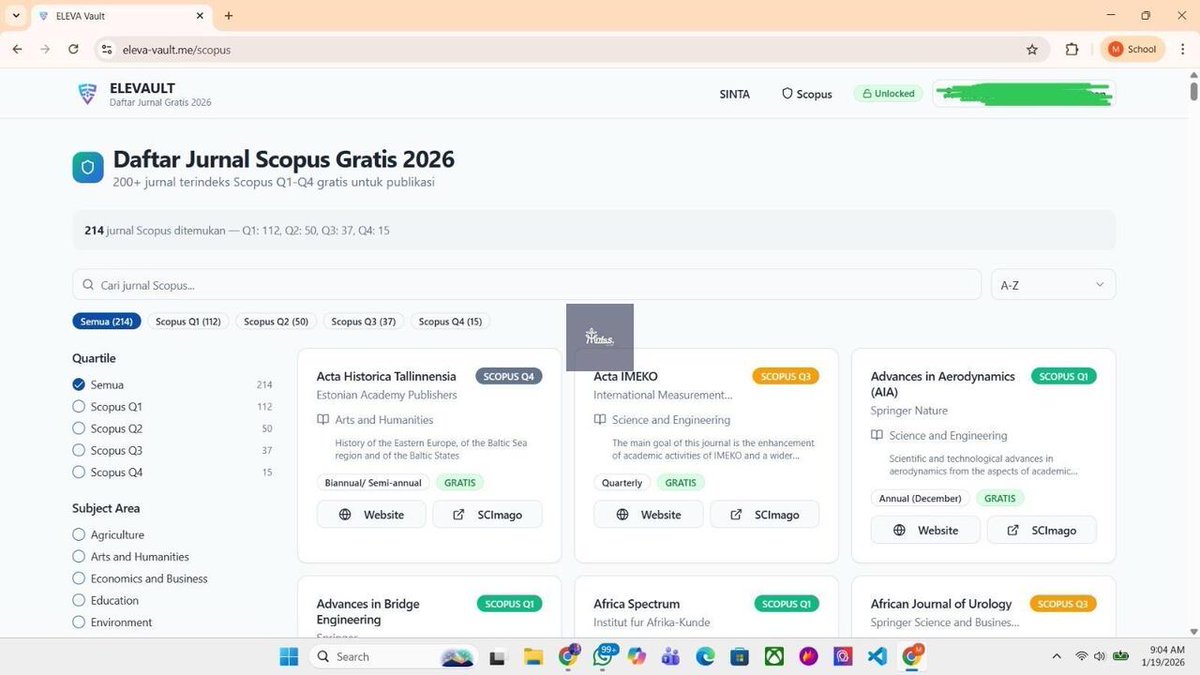
Task: Click the Advances in Aerodynamics (AIA) title
Action: (x=943, y=384)
